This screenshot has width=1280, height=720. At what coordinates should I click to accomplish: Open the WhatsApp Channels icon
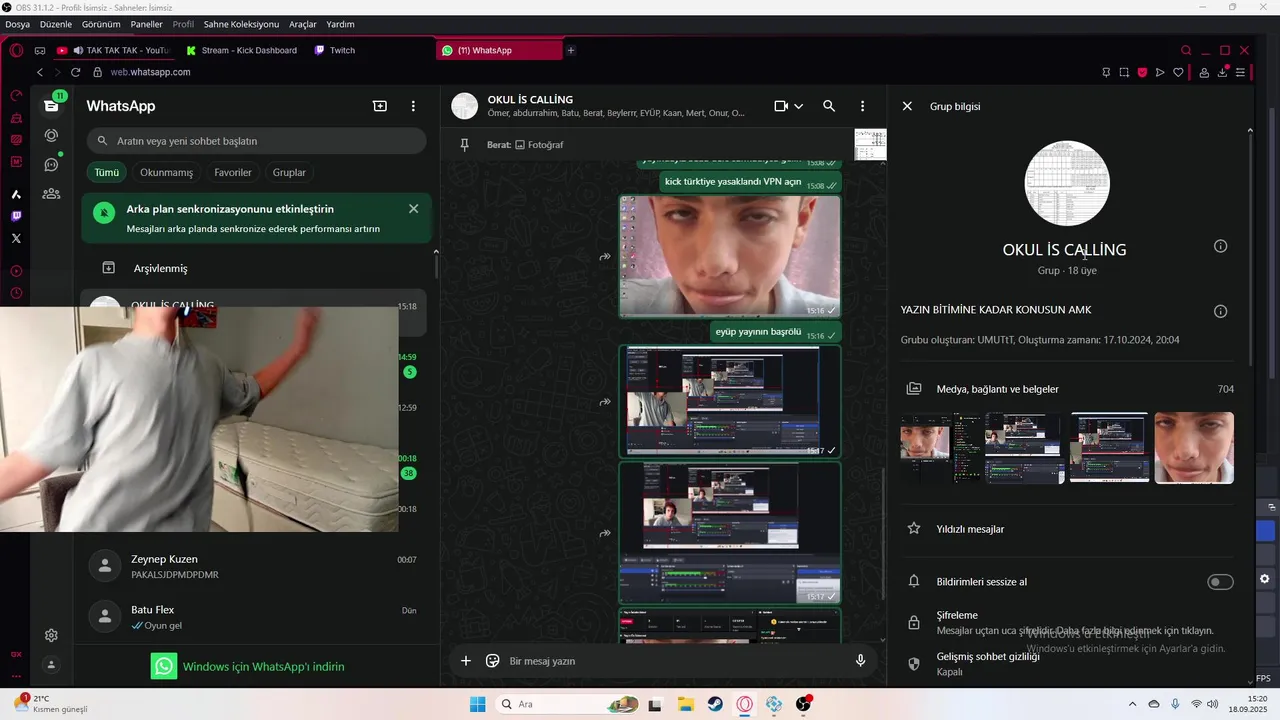51,164
